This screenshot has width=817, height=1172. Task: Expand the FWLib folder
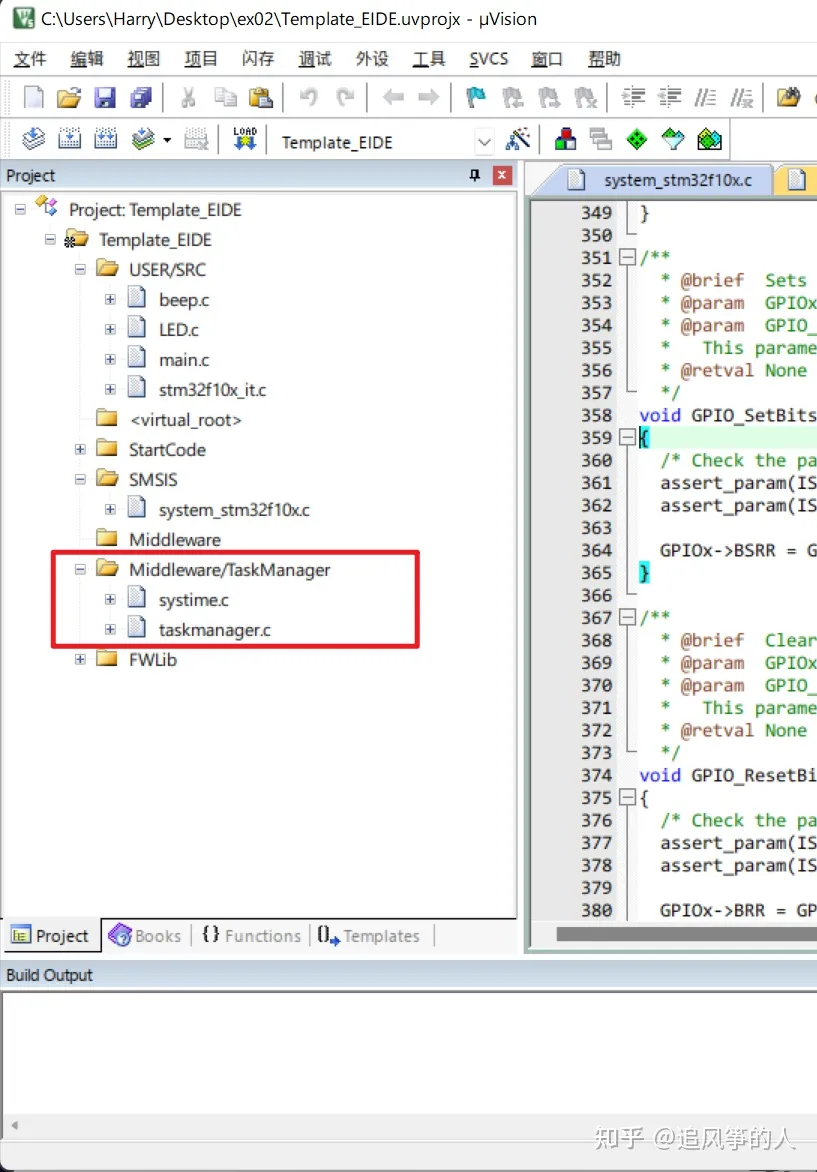coord(80,659)
